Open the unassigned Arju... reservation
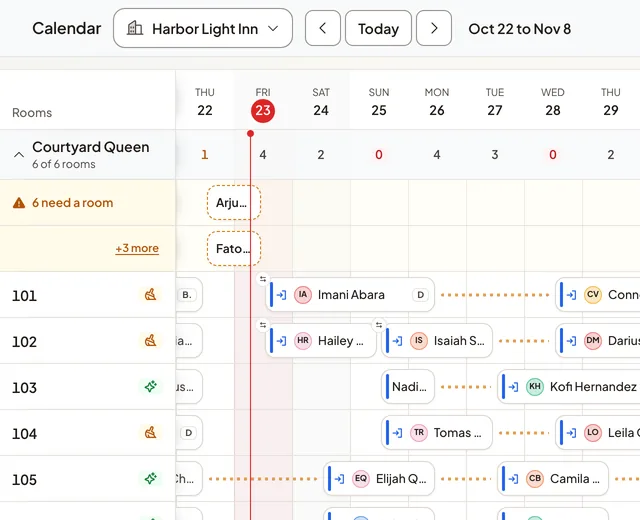This screenshot has height=520, width=640. point(234,202)
